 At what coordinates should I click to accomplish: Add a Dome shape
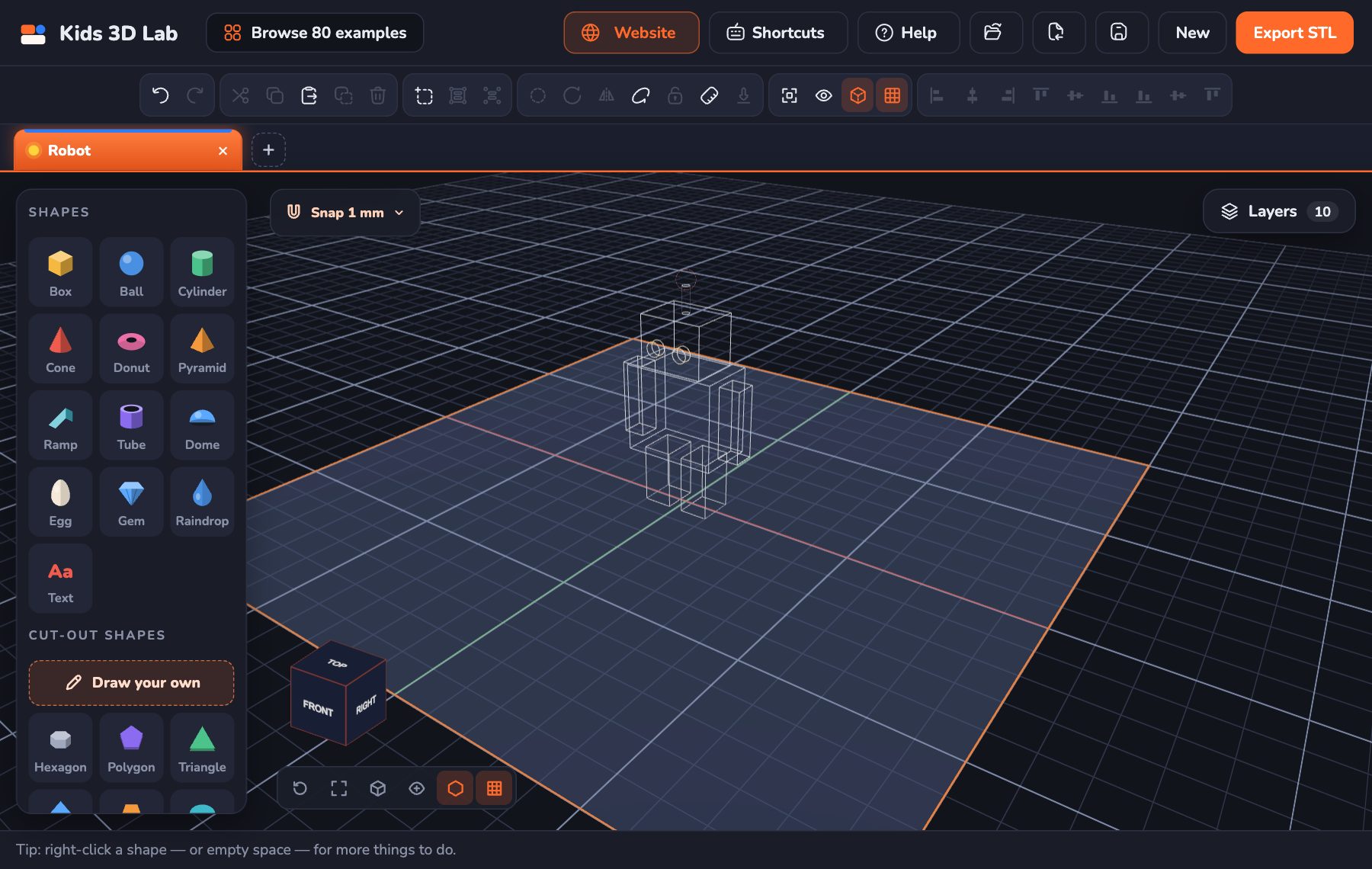click(202, 425)
